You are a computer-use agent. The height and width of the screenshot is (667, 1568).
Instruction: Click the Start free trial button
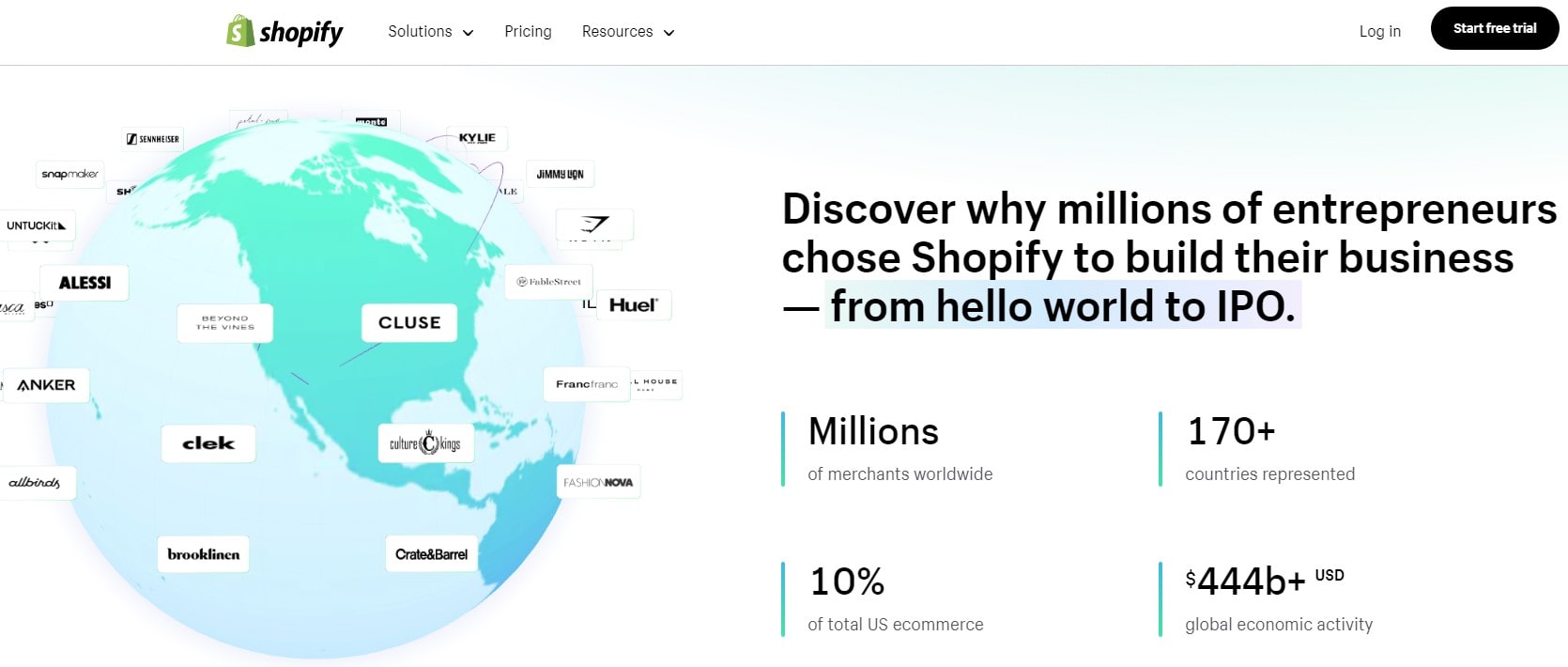(1495, 28)
